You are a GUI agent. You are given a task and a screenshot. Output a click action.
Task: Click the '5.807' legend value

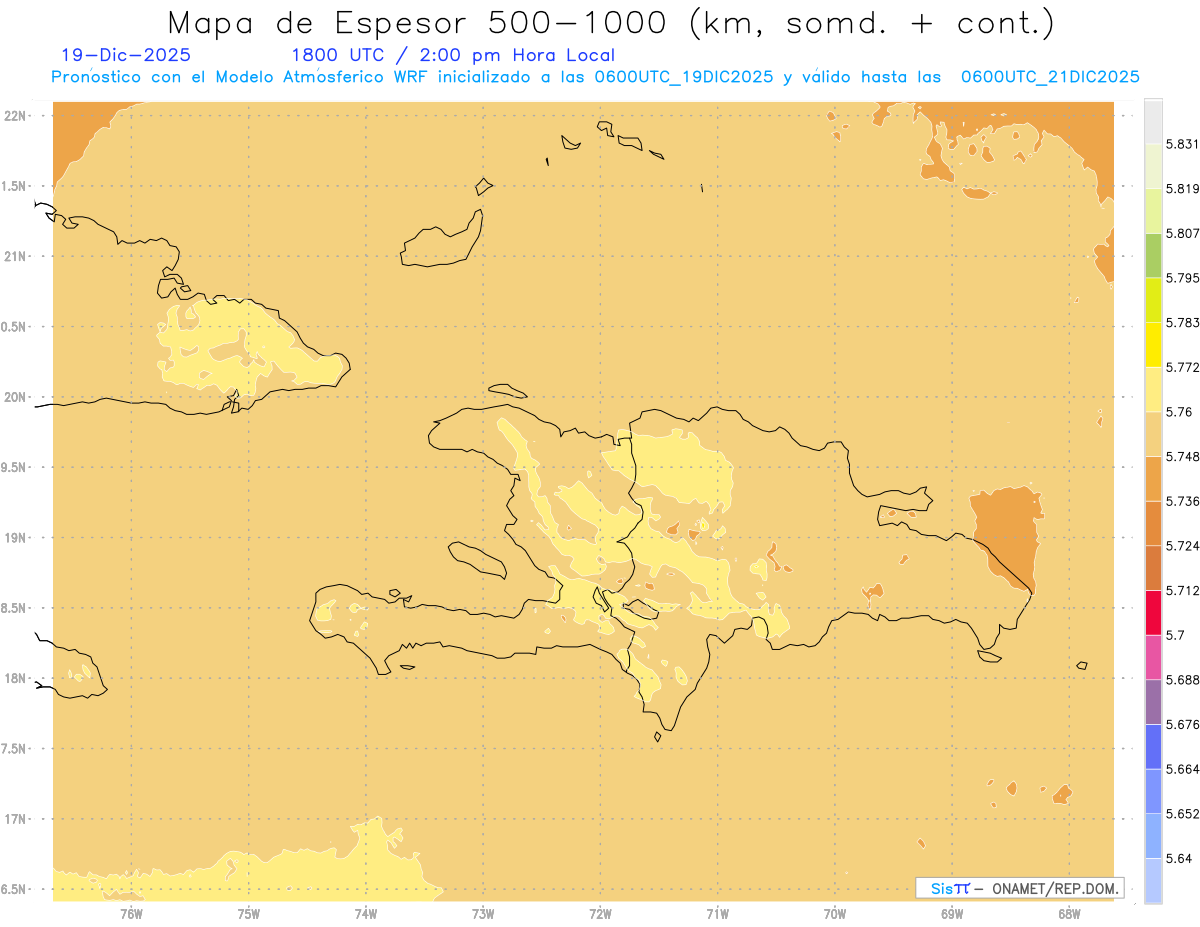pyautogui.click(x=1182, y=233)
